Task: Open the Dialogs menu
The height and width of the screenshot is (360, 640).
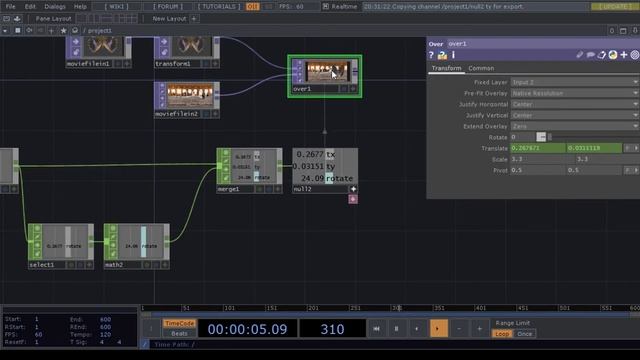Action: [x=55, y=7]
